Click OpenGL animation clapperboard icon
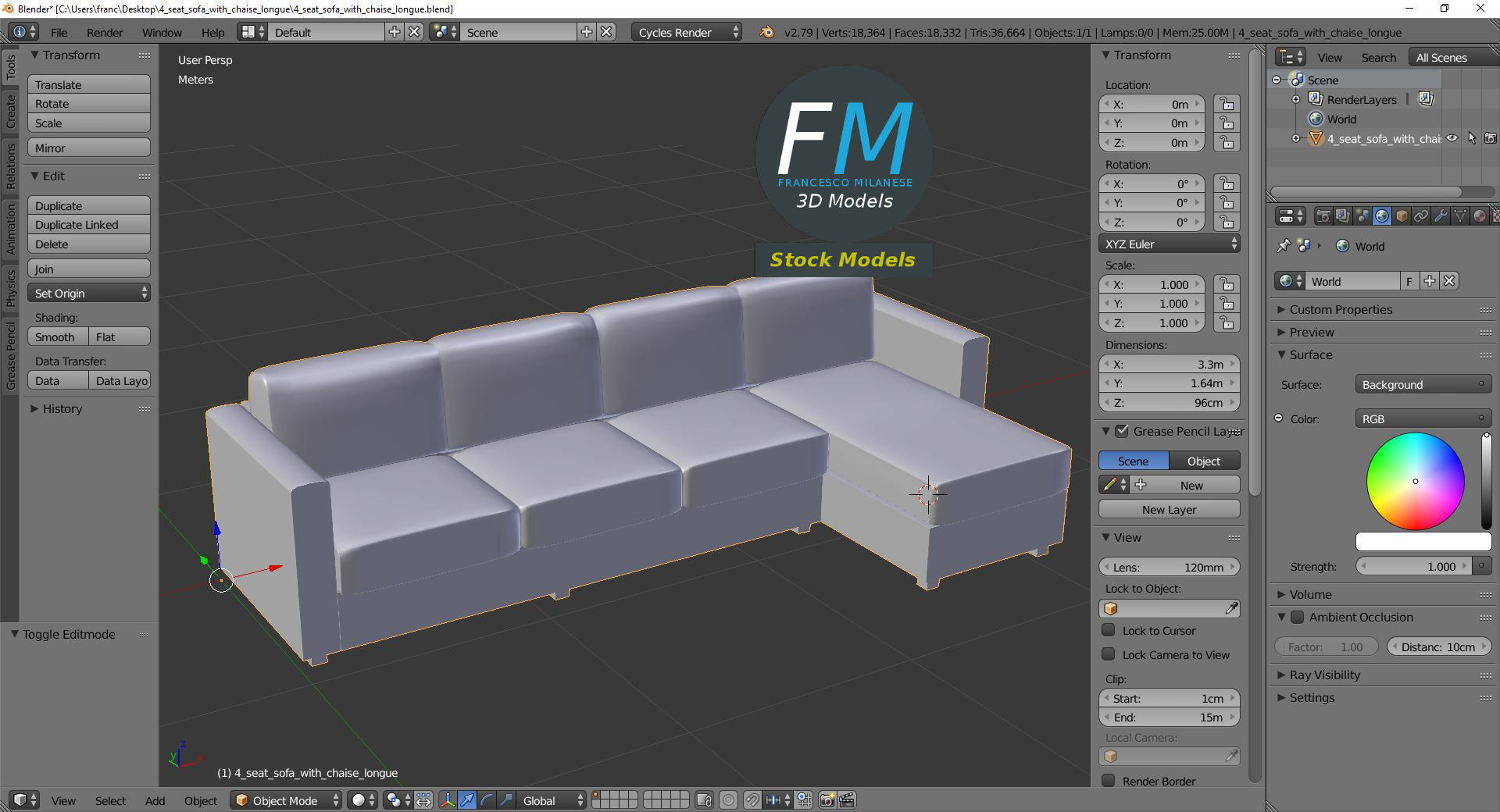Image resolution: width=1500 pixels, height=812 pixels. [x=847, y=800]
